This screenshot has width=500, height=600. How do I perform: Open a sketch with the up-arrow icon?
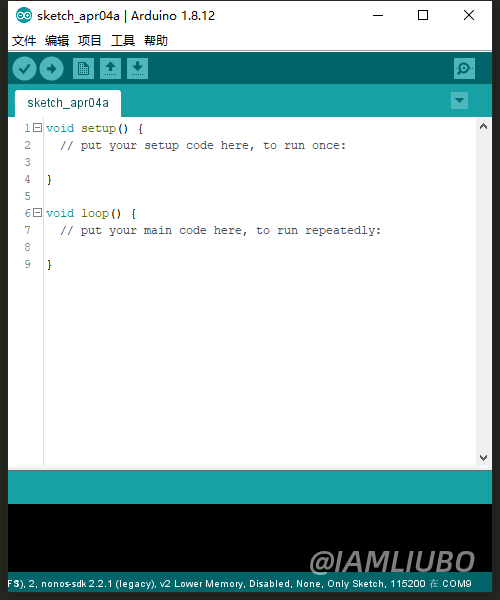click(x=111, y=69)
